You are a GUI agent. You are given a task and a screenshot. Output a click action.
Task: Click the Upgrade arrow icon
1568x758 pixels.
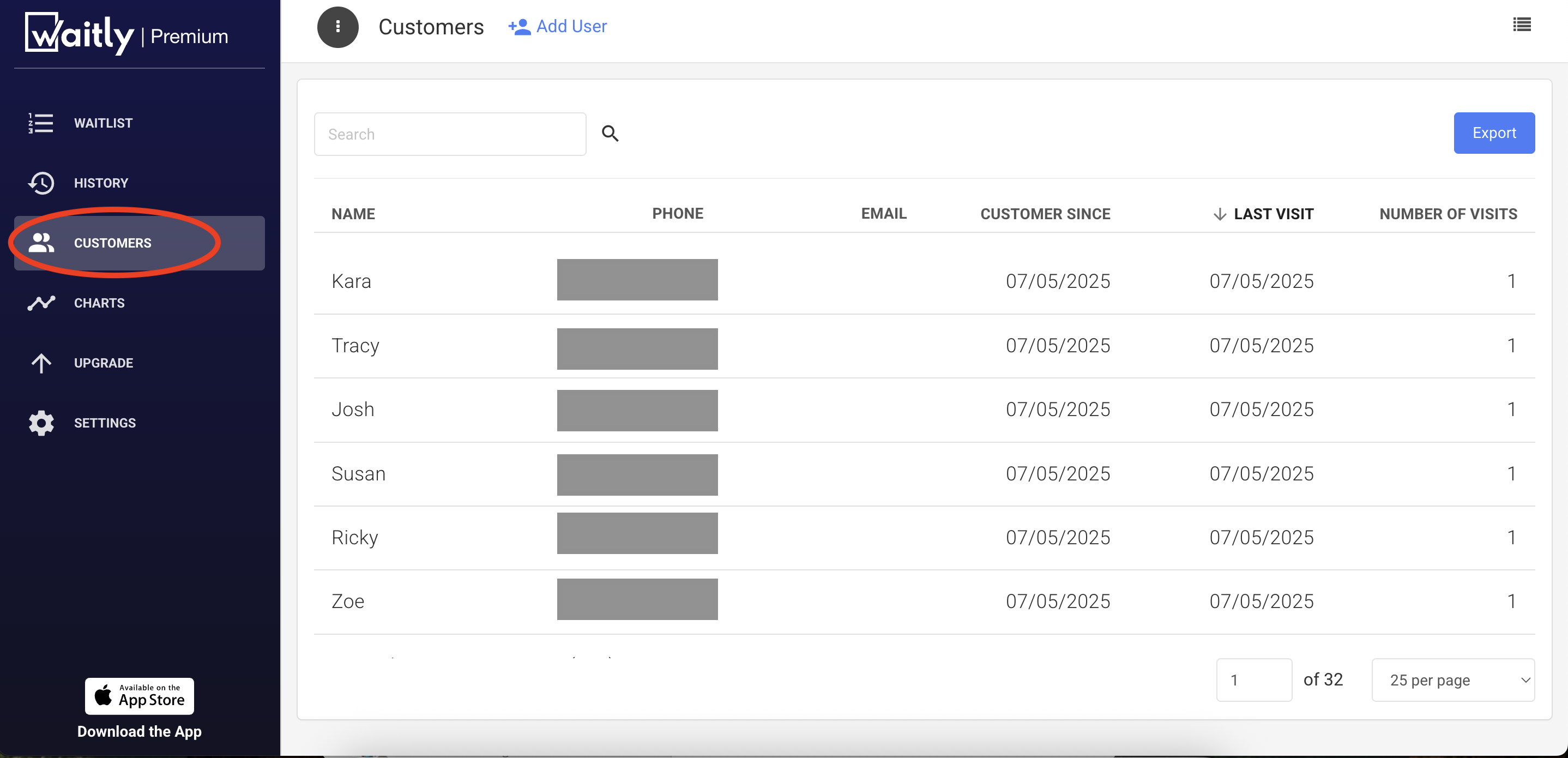tap(41, 363)
